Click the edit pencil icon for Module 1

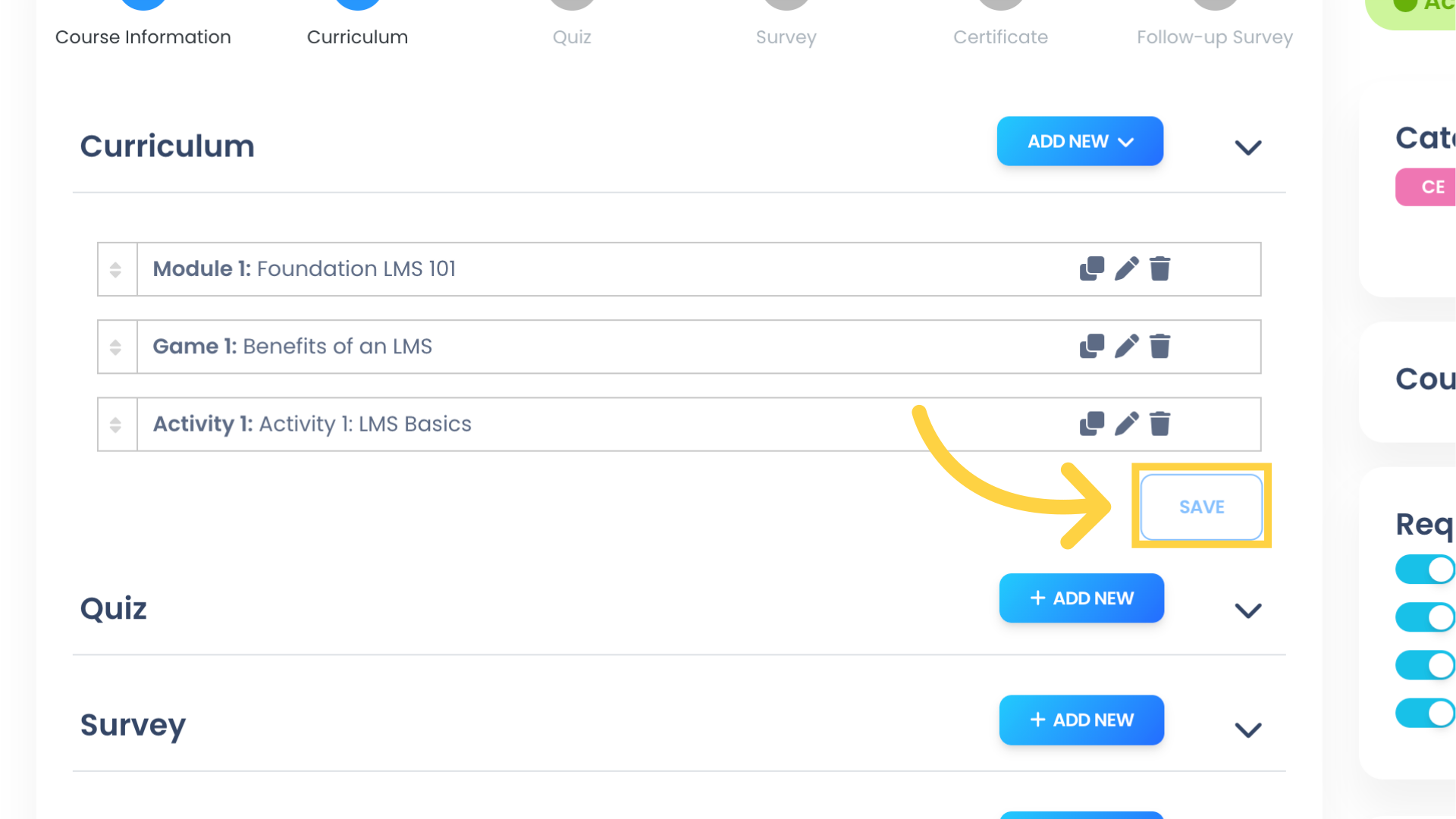[1126, 268]
